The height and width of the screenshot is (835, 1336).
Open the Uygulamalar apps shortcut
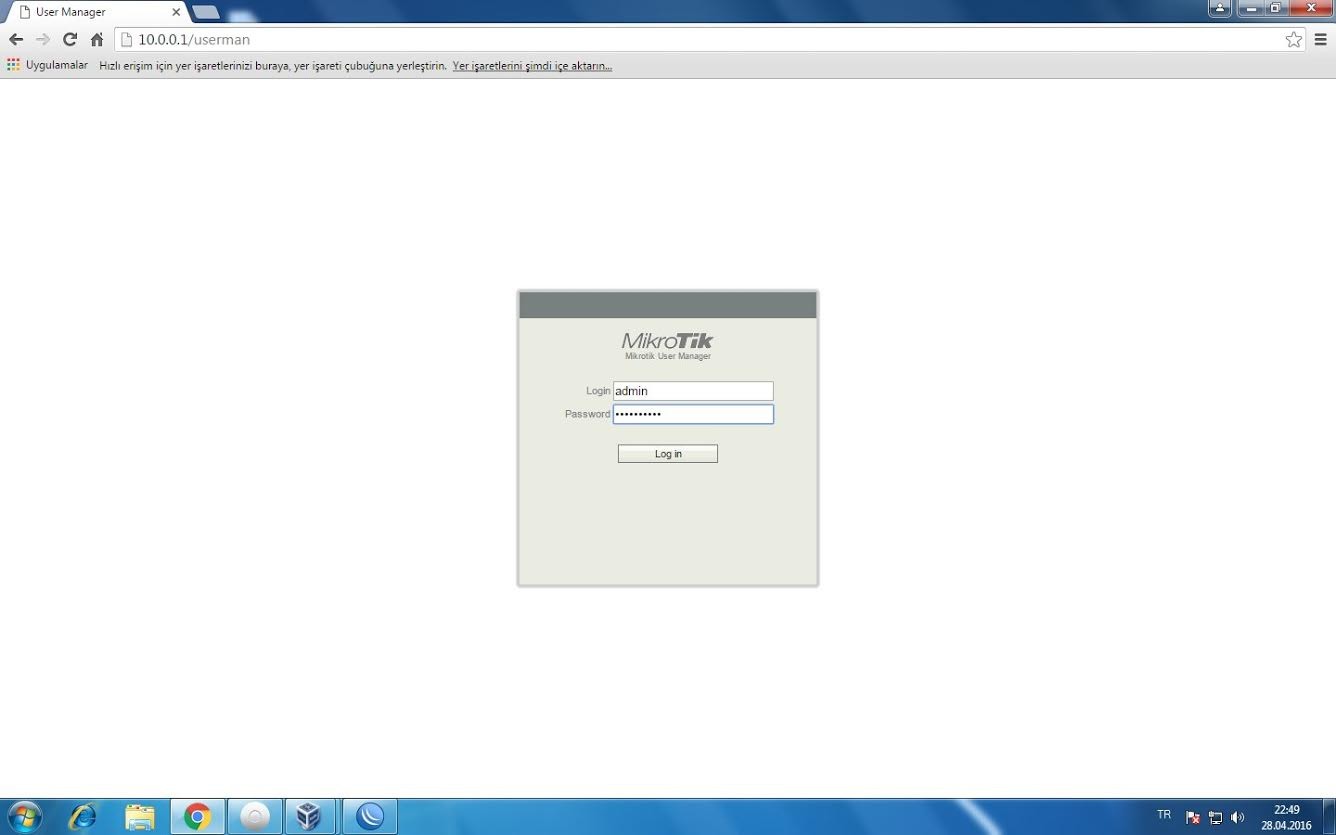(47, 66)
